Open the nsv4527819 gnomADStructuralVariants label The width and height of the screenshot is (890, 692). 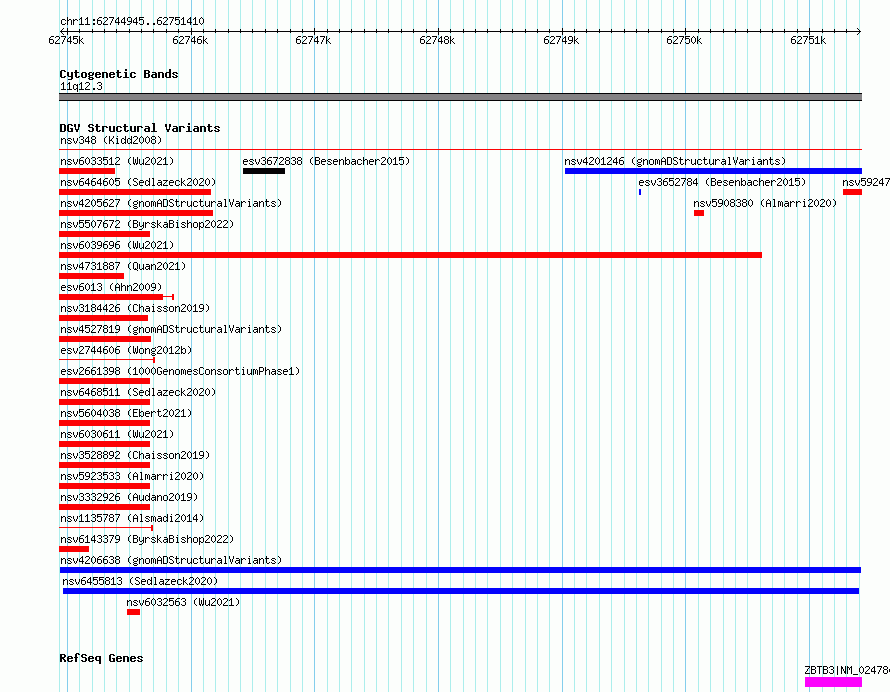click(171, 329)
